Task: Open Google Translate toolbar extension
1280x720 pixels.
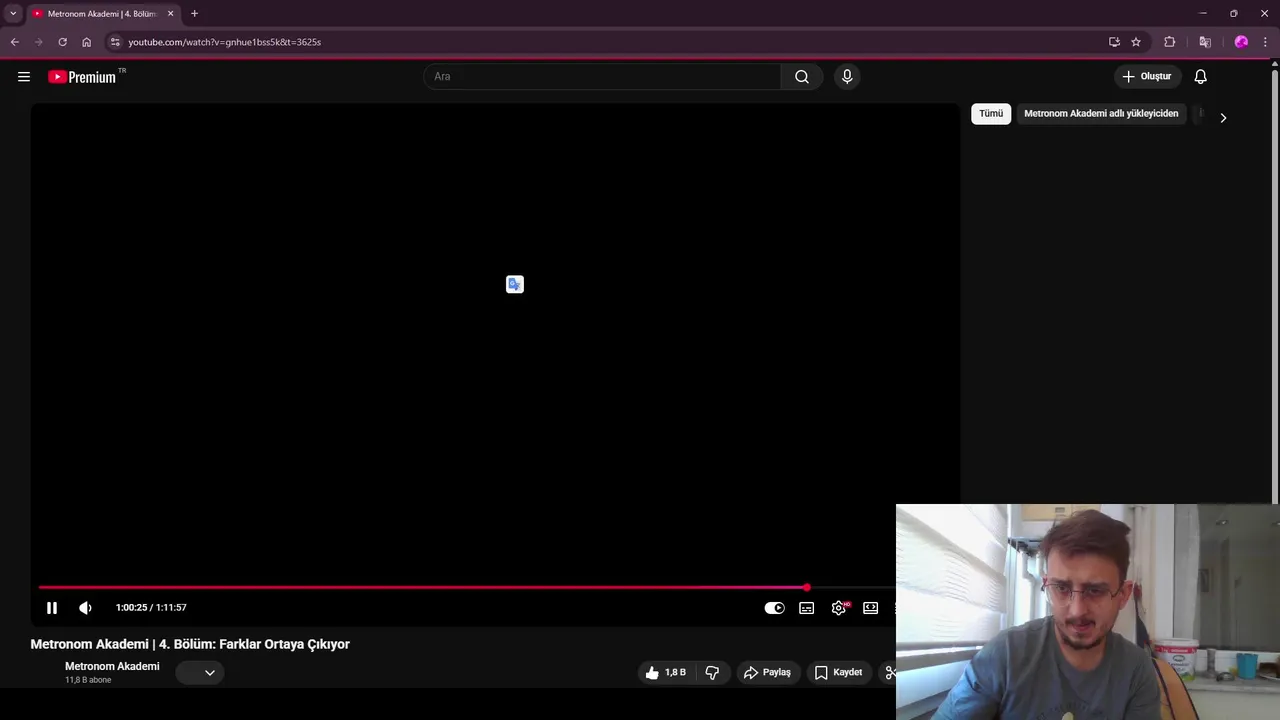Action: (x=1205, y=42)
